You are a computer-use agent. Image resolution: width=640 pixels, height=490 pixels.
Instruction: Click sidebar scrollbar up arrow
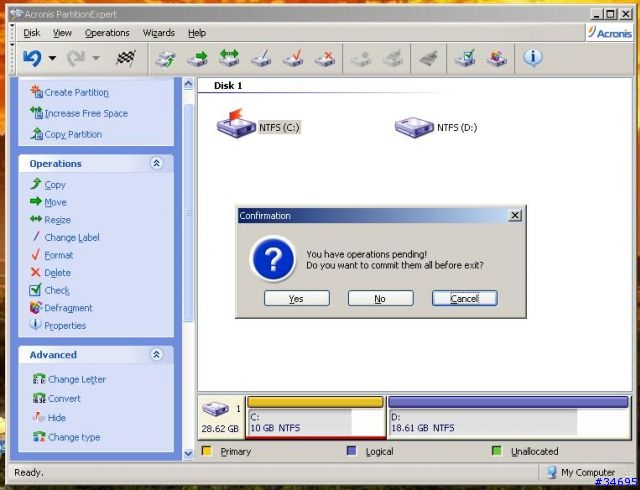(188, 84)
